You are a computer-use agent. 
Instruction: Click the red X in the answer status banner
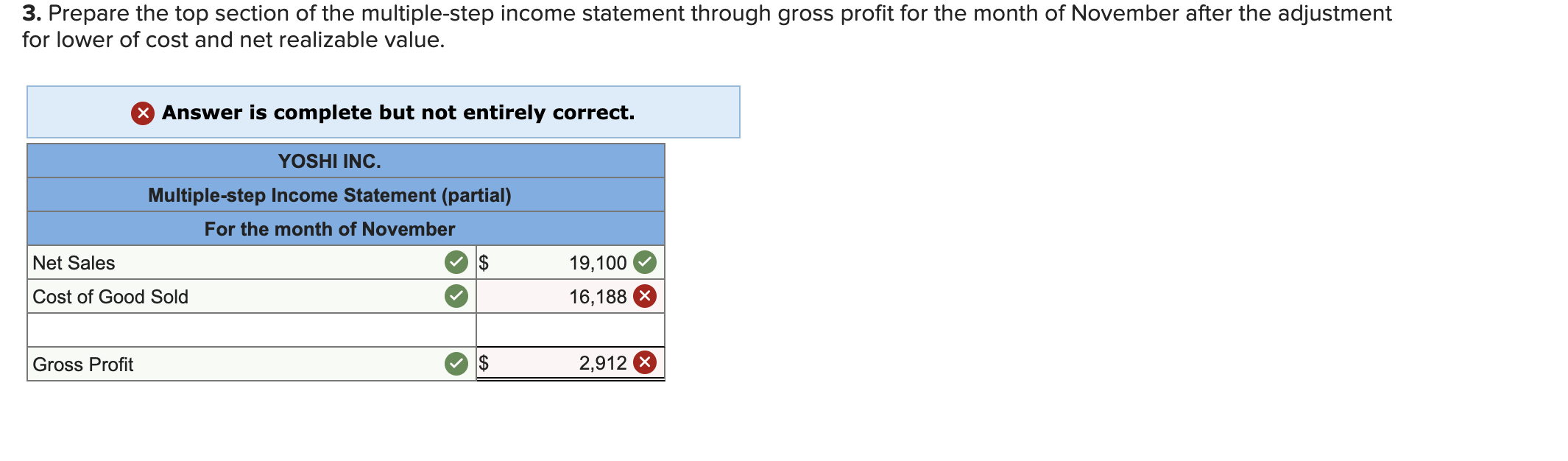pos(144,112)
